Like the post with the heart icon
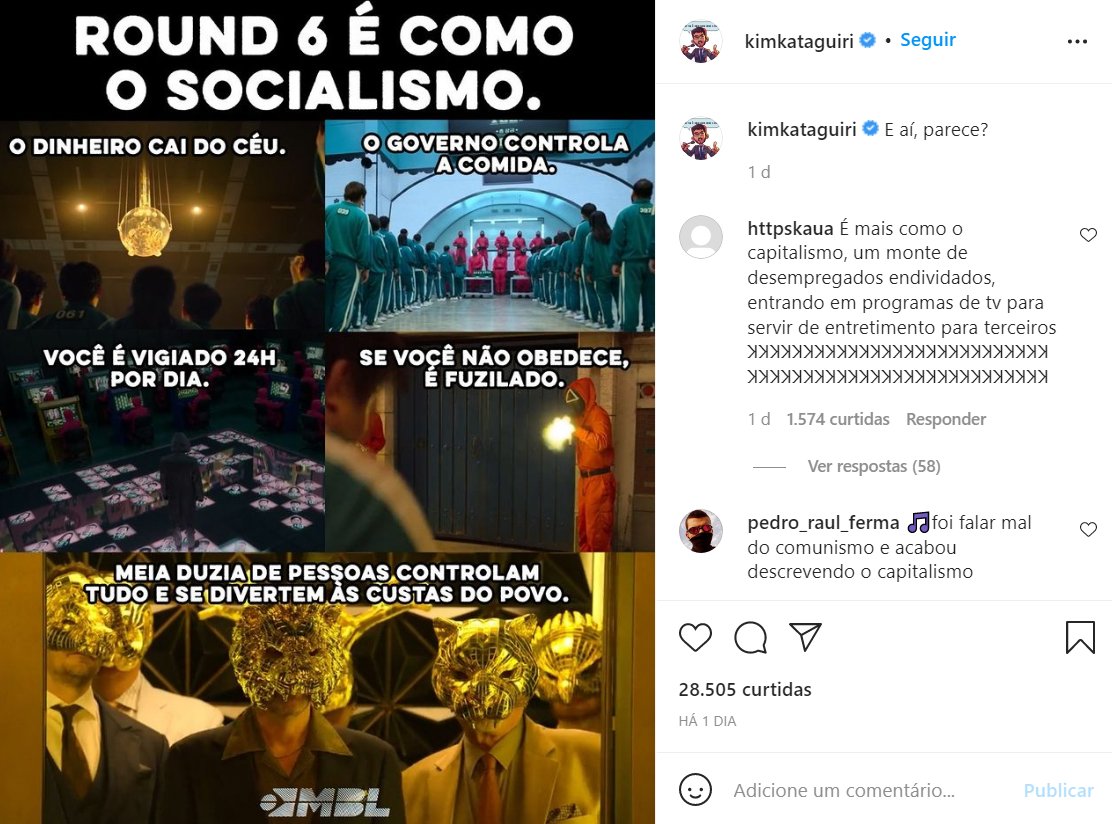The image size is (1112, 824). point(695,637)
